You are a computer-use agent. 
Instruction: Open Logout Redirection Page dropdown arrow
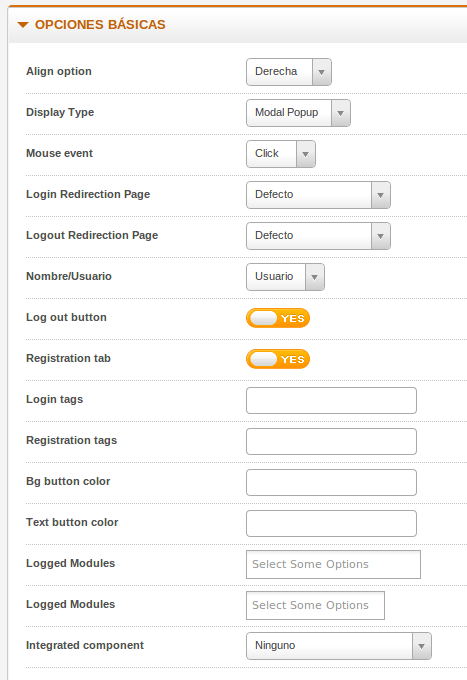pyautogui.click(x=380, y=236)
